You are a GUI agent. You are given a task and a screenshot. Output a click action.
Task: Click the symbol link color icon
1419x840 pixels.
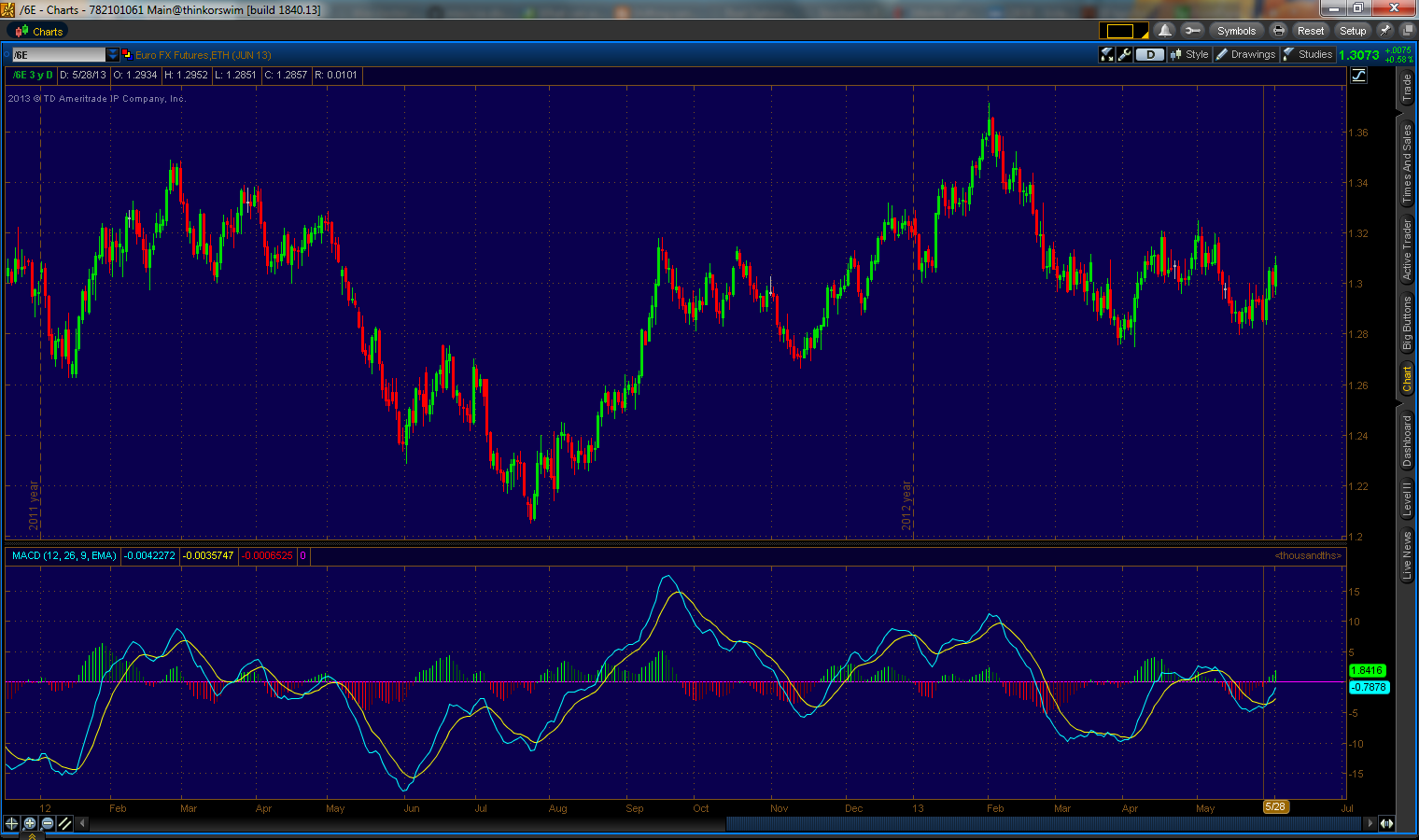(126, 55)
